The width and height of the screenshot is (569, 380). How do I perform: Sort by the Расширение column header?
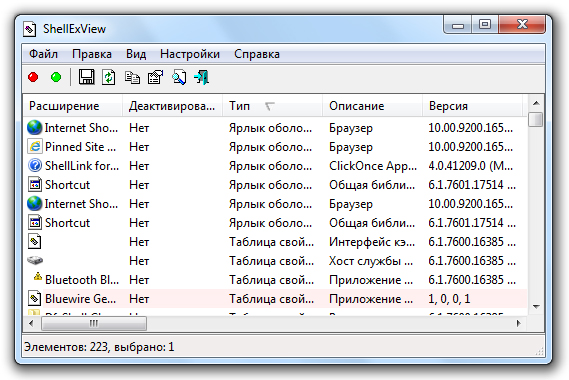click(73, 106)
